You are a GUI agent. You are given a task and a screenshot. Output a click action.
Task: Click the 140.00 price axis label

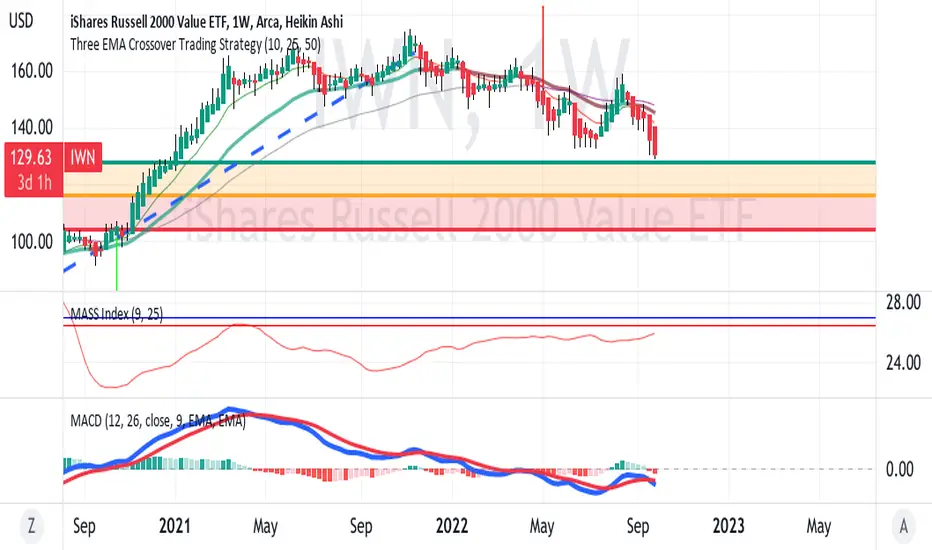click(32, 127)
